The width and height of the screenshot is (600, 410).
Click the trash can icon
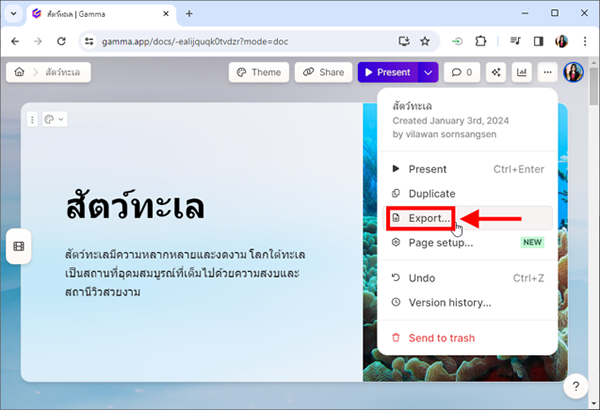(x=396, y=338)
